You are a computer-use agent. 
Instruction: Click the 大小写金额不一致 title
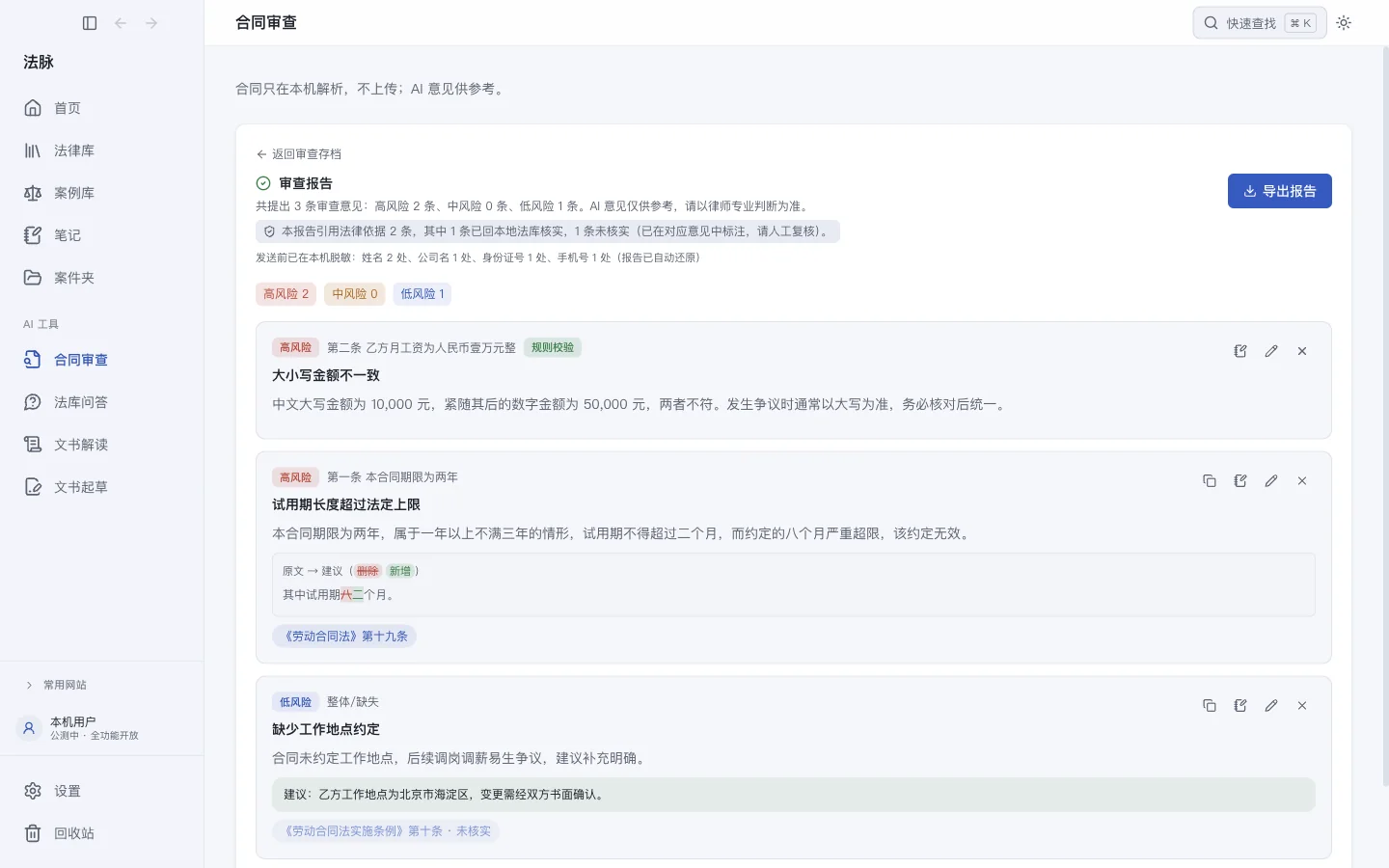[x=326, y=375]
